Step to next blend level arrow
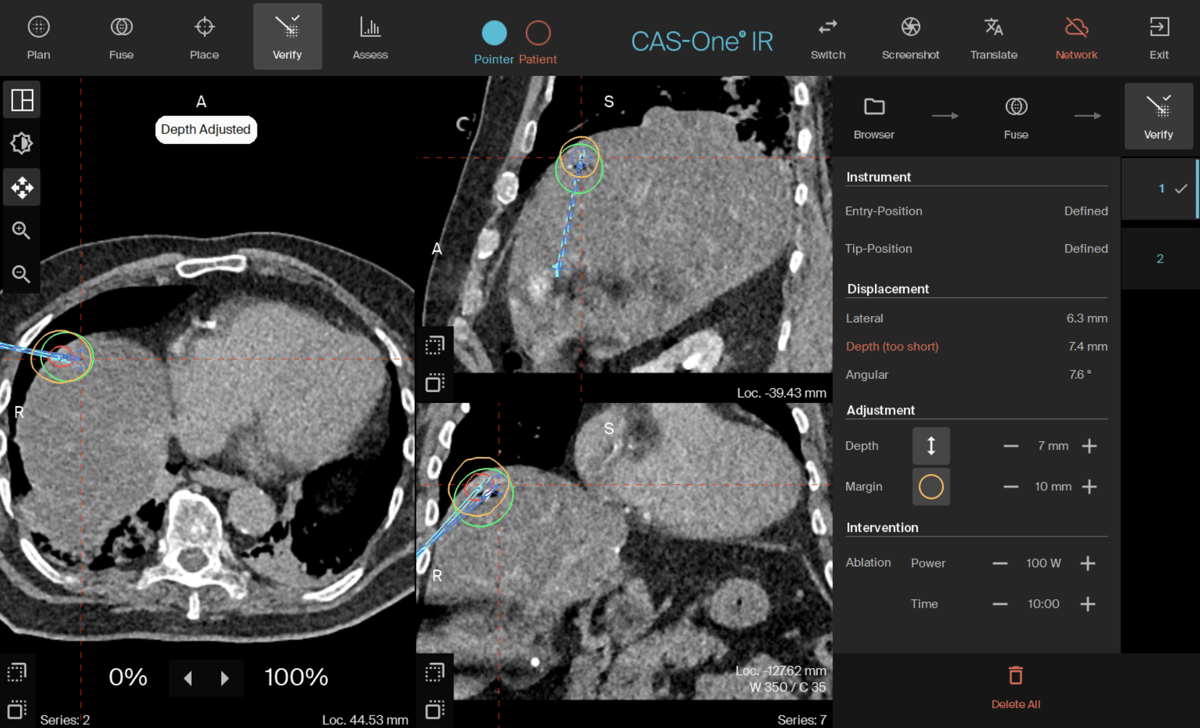 (x=224, y=679)
